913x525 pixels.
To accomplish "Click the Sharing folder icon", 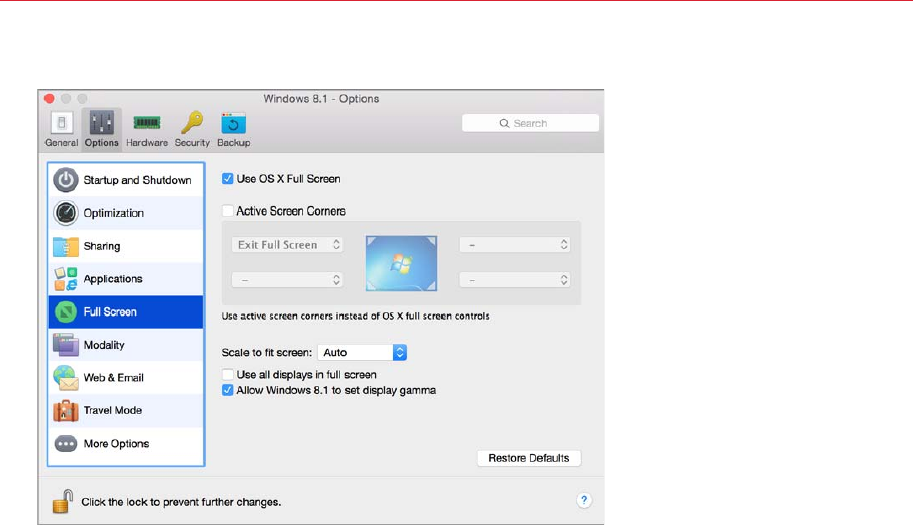I will click(66, 246).
